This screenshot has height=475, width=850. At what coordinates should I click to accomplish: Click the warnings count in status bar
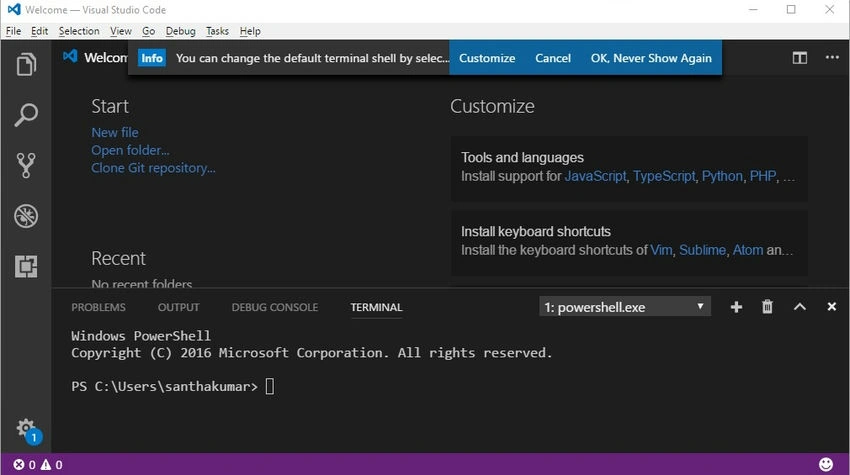point(51,465)
